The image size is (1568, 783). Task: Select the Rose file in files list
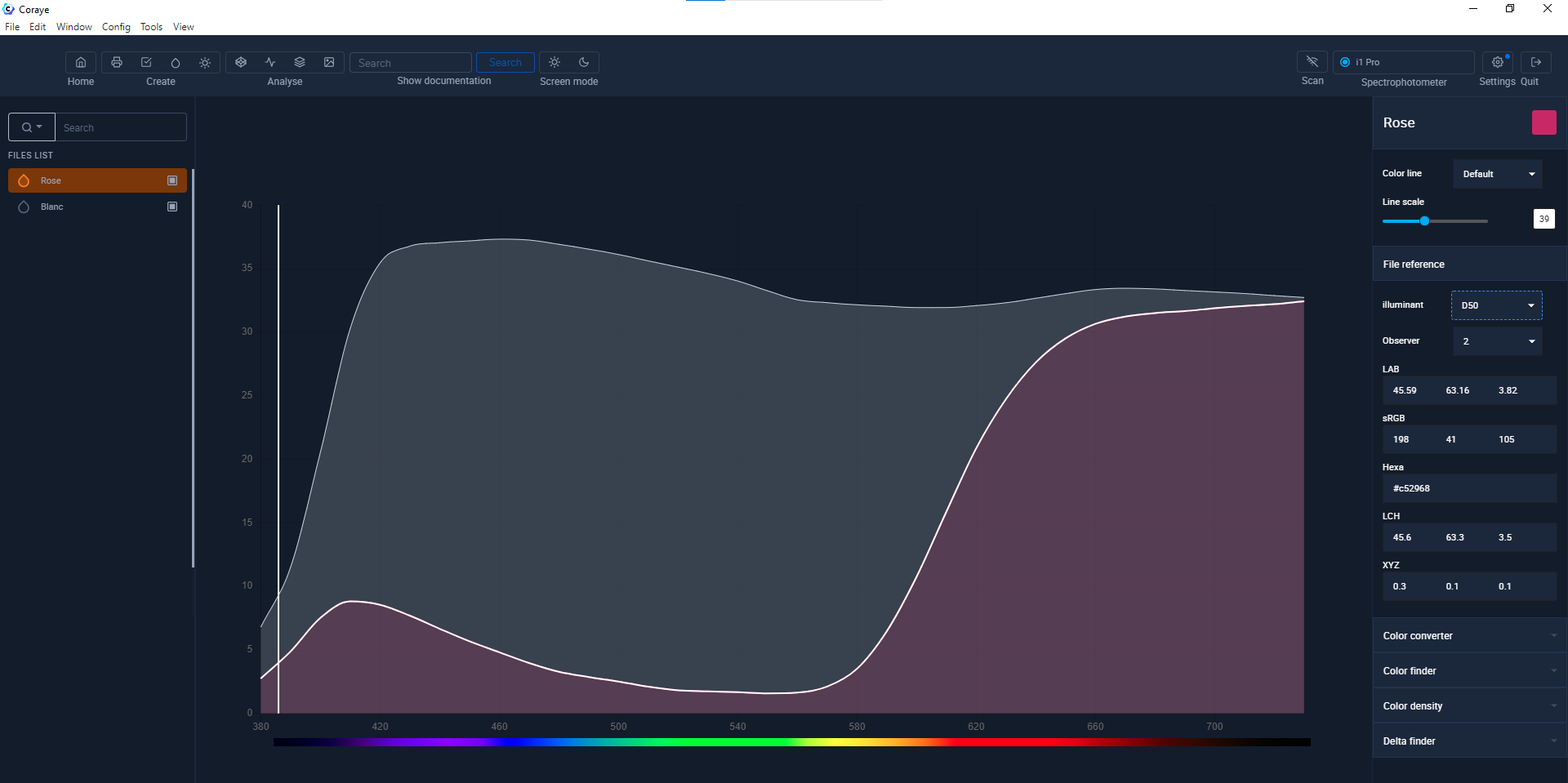(97, 180)
